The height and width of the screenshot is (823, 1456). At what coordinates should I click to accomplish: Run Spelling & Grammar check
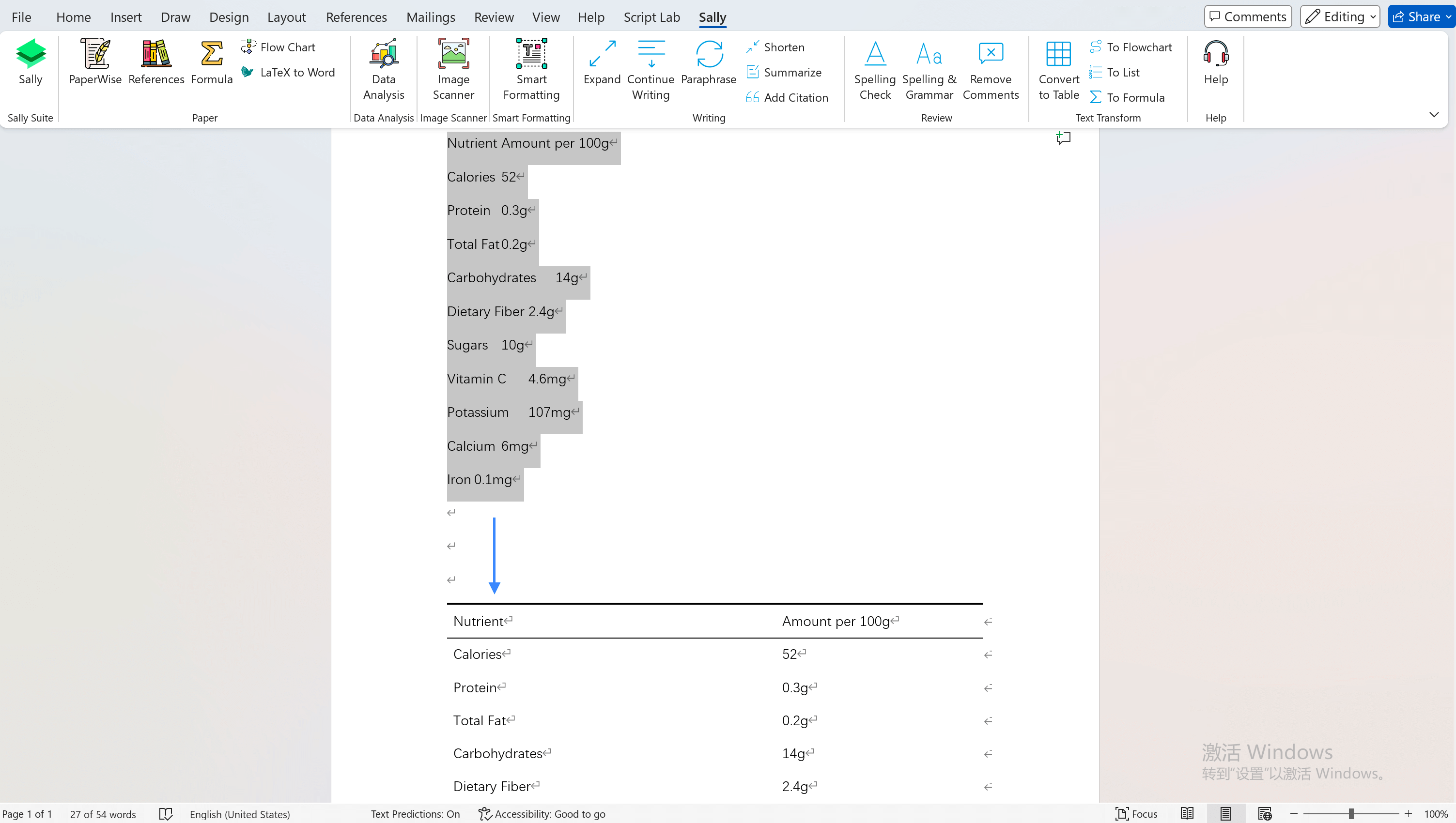tap(929, 70)
